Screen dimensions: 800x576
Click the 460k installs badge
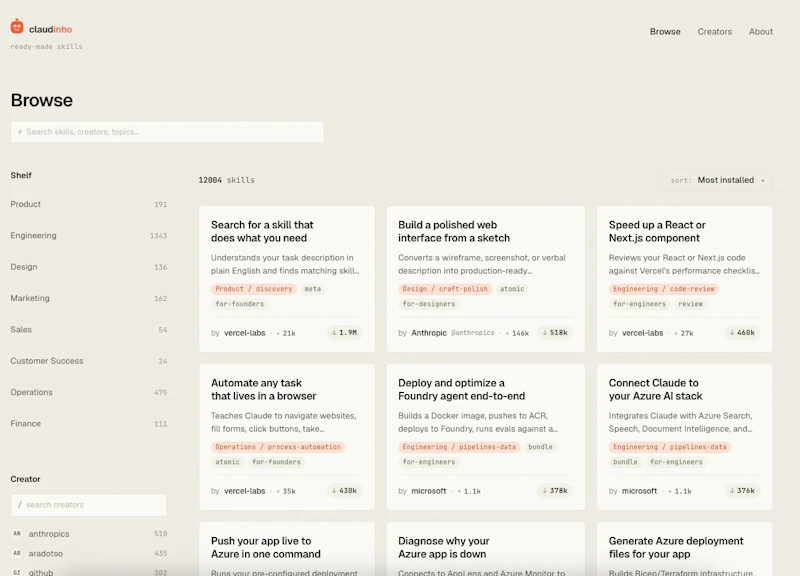tap(742, 333)
